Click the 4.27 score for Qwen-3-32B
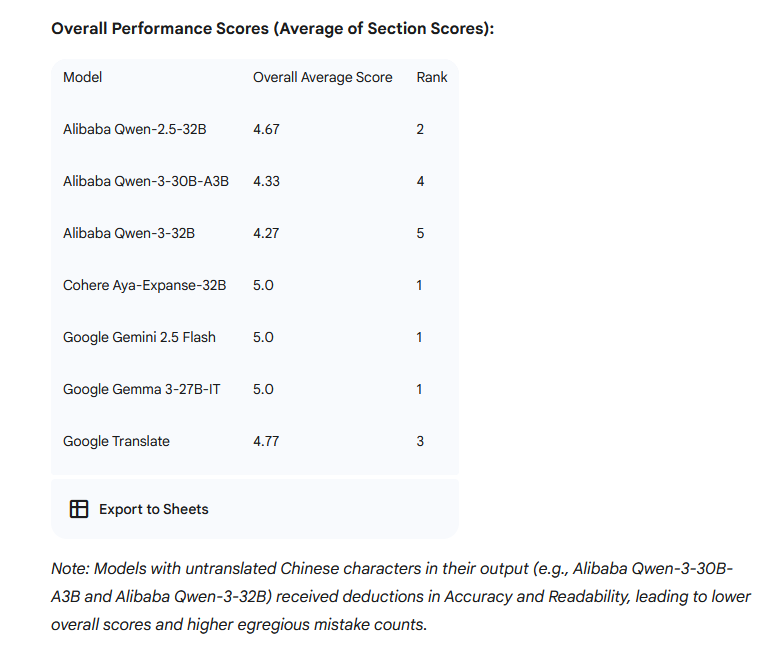This screenshot has width=772, height=651. (266, 233)
